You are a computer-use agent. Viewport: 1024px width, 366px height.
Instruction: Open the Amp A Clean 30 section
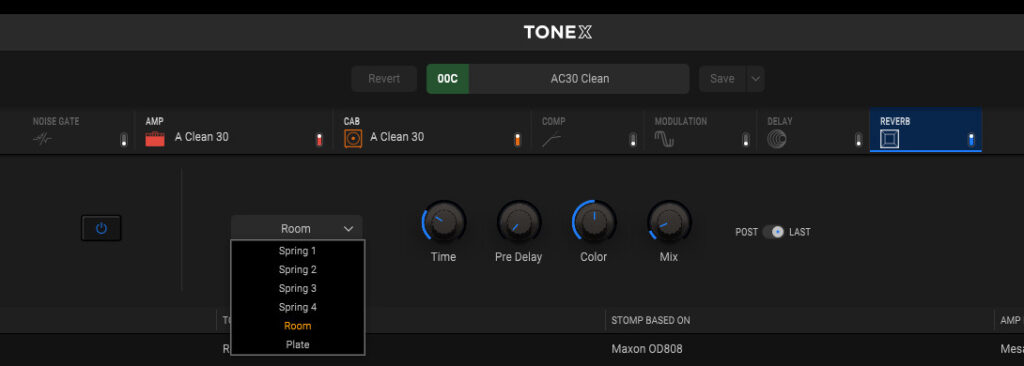(234, 131)
